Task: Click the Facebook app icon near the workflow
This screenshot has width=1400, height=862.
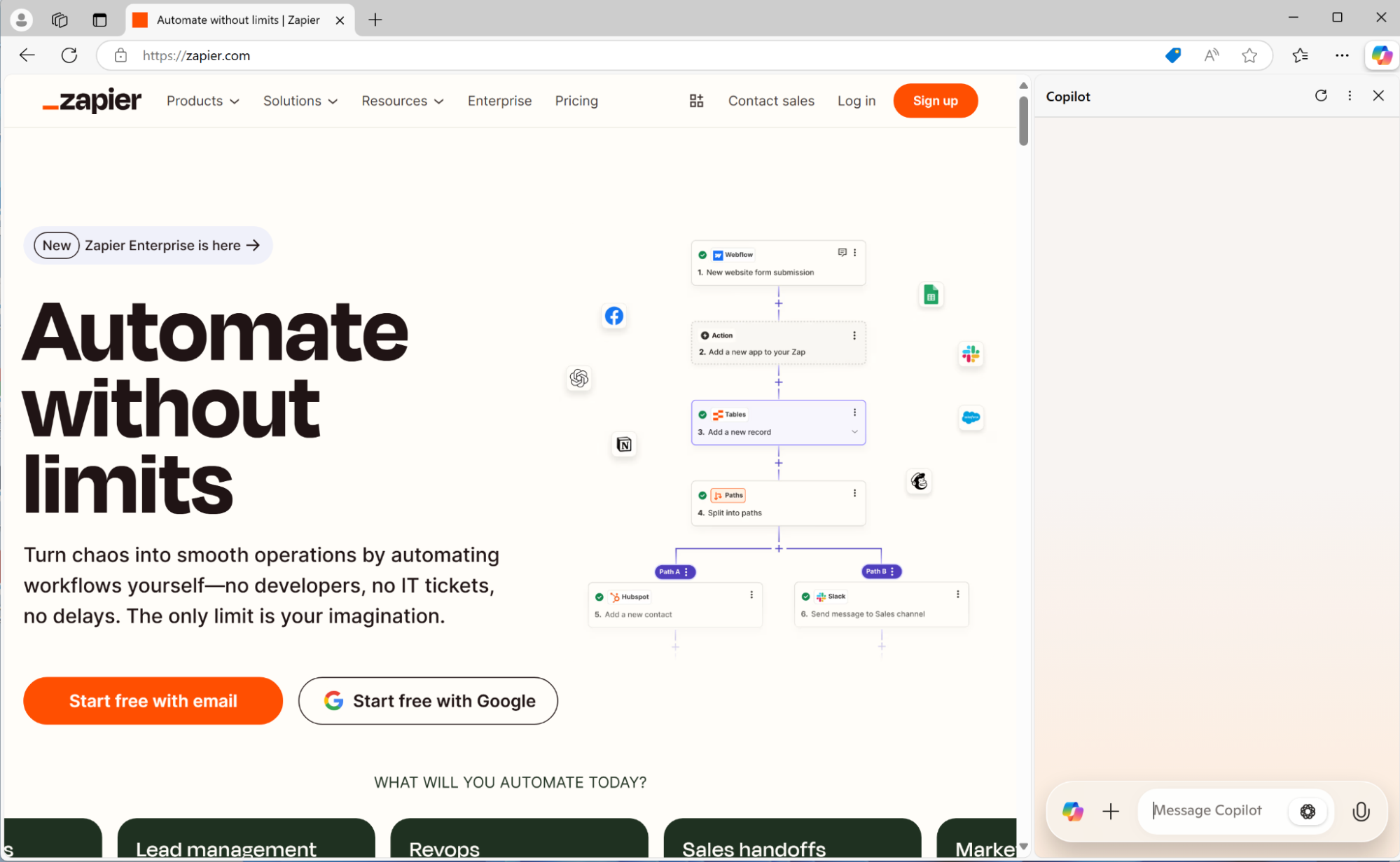Action: click(x=614, y=316)
